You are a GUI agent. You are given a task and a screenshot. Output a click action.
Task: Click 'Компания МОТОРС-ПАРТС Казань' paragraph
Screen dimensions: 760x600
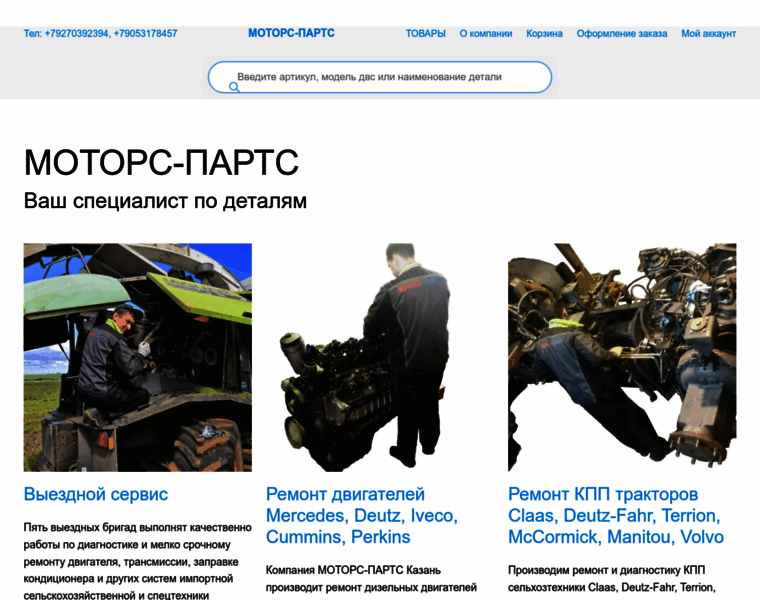pyautogui.click(x=371, y=579)
